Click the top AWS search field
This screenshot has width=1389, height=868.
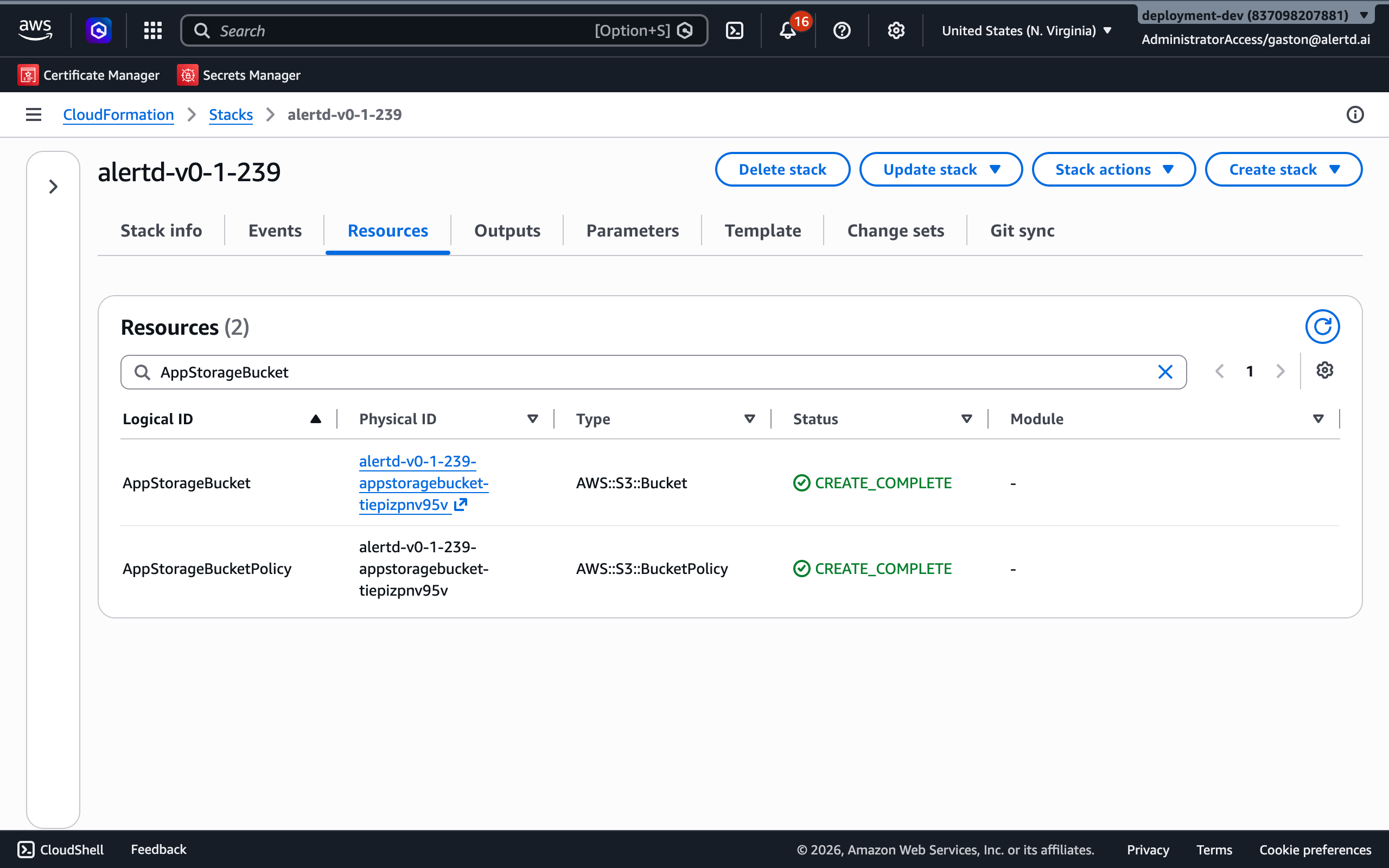(444, 30)
